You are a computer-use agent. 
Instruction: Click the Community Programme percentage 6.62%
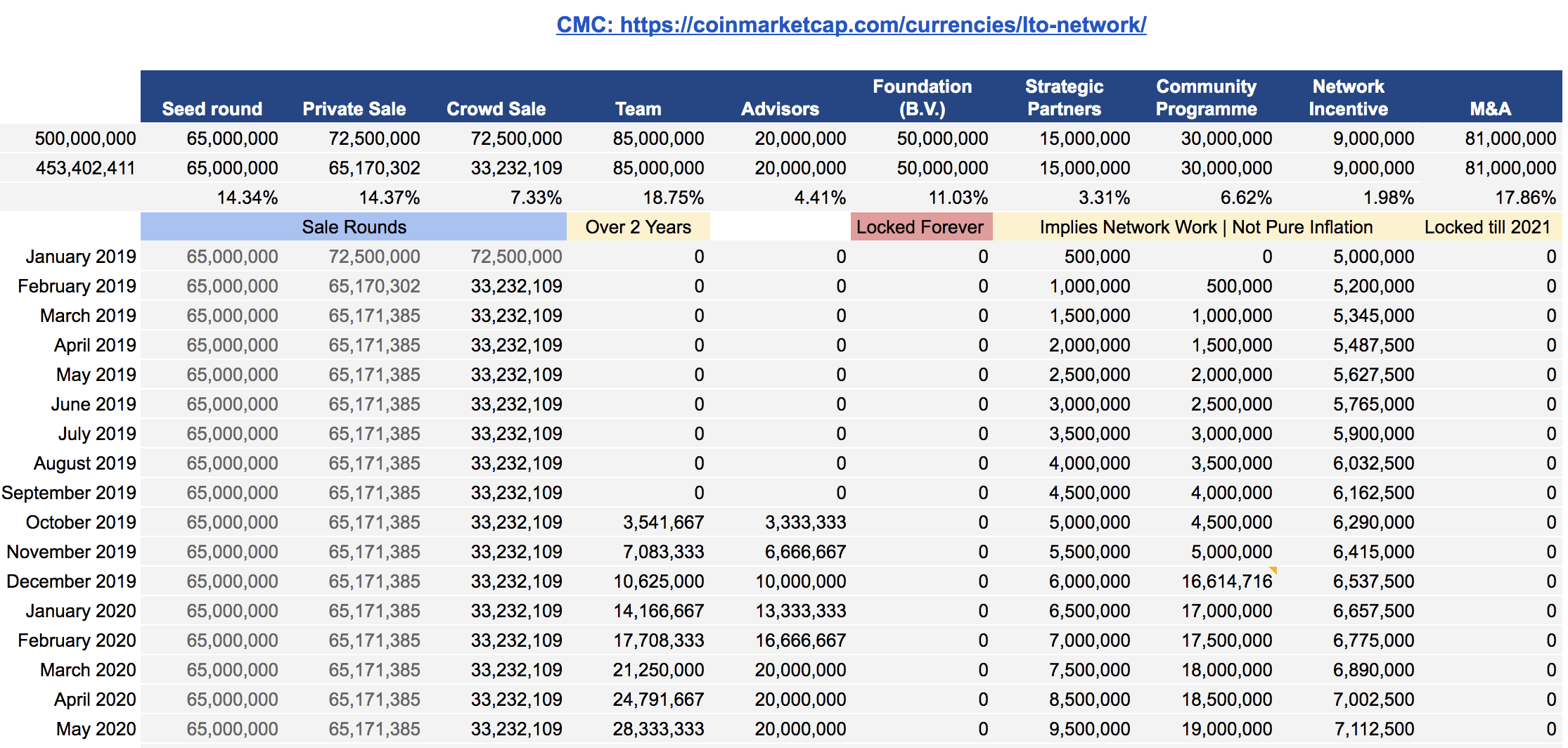1247,198
